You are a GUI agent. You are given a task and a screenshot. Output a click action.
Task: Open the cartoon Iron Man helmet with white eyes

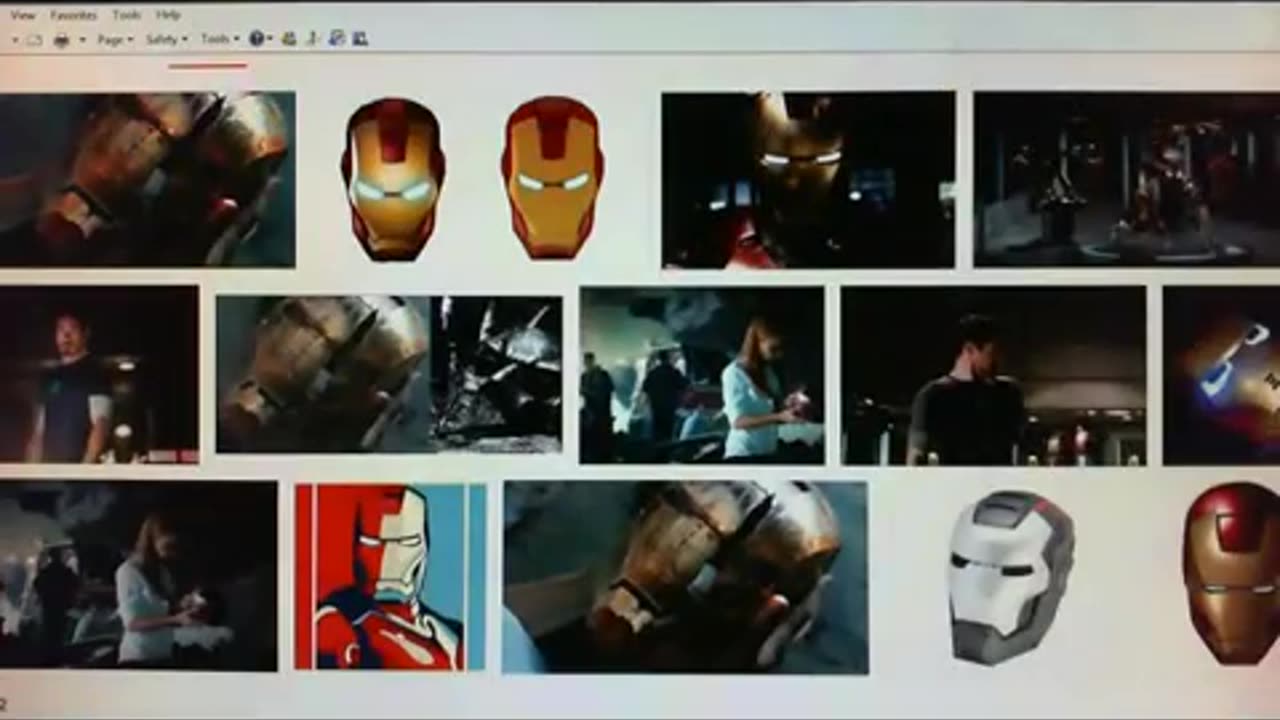click(x=552, y=178)
